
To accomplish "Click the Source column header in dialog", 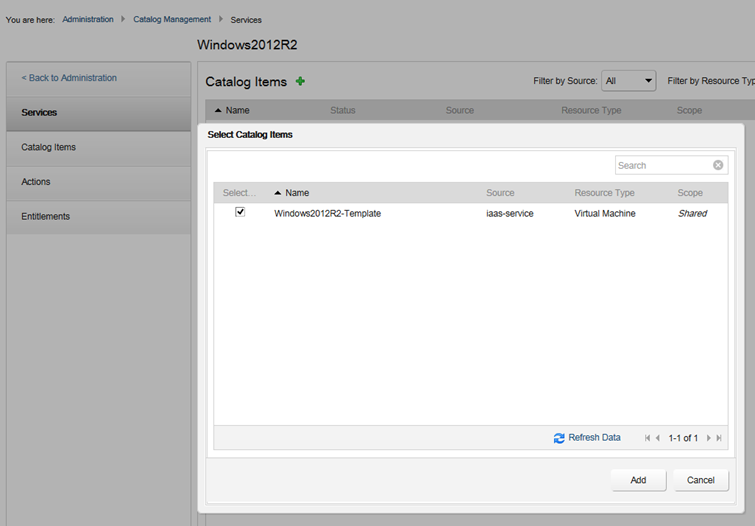I will pos(500,193).
